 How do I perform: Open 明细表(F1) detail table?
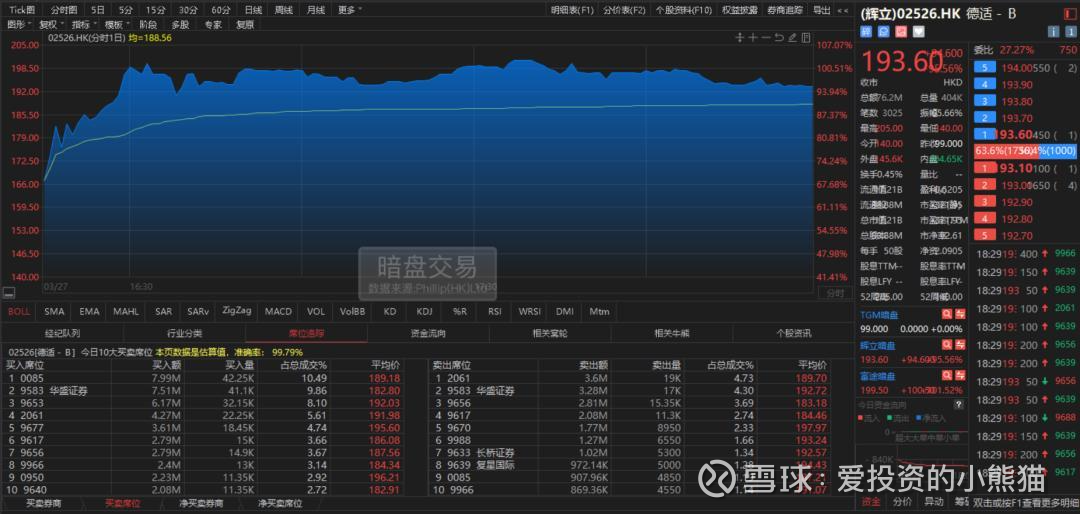[572, 10]
